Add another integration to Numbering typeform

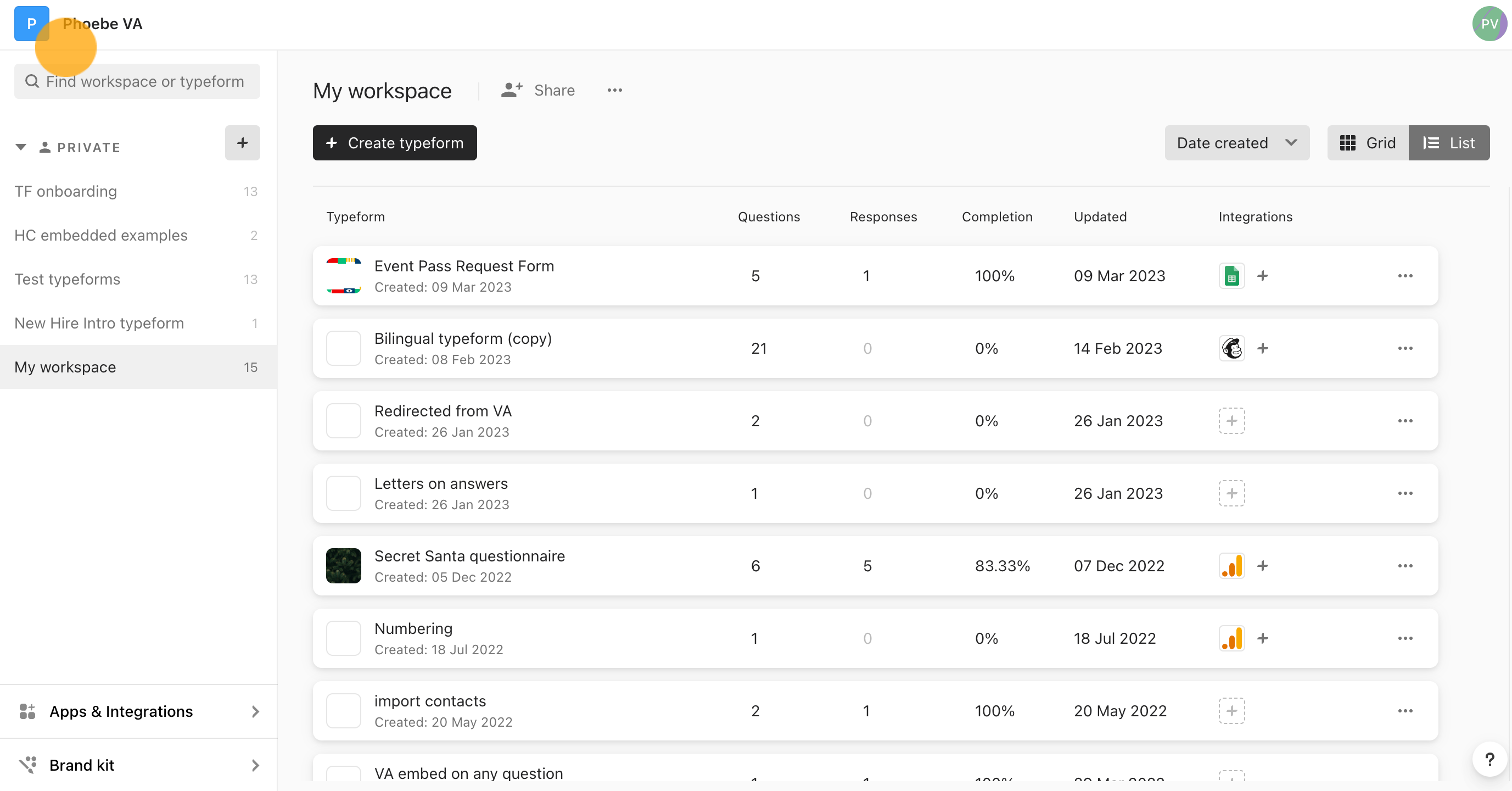tap(1263, 638)
